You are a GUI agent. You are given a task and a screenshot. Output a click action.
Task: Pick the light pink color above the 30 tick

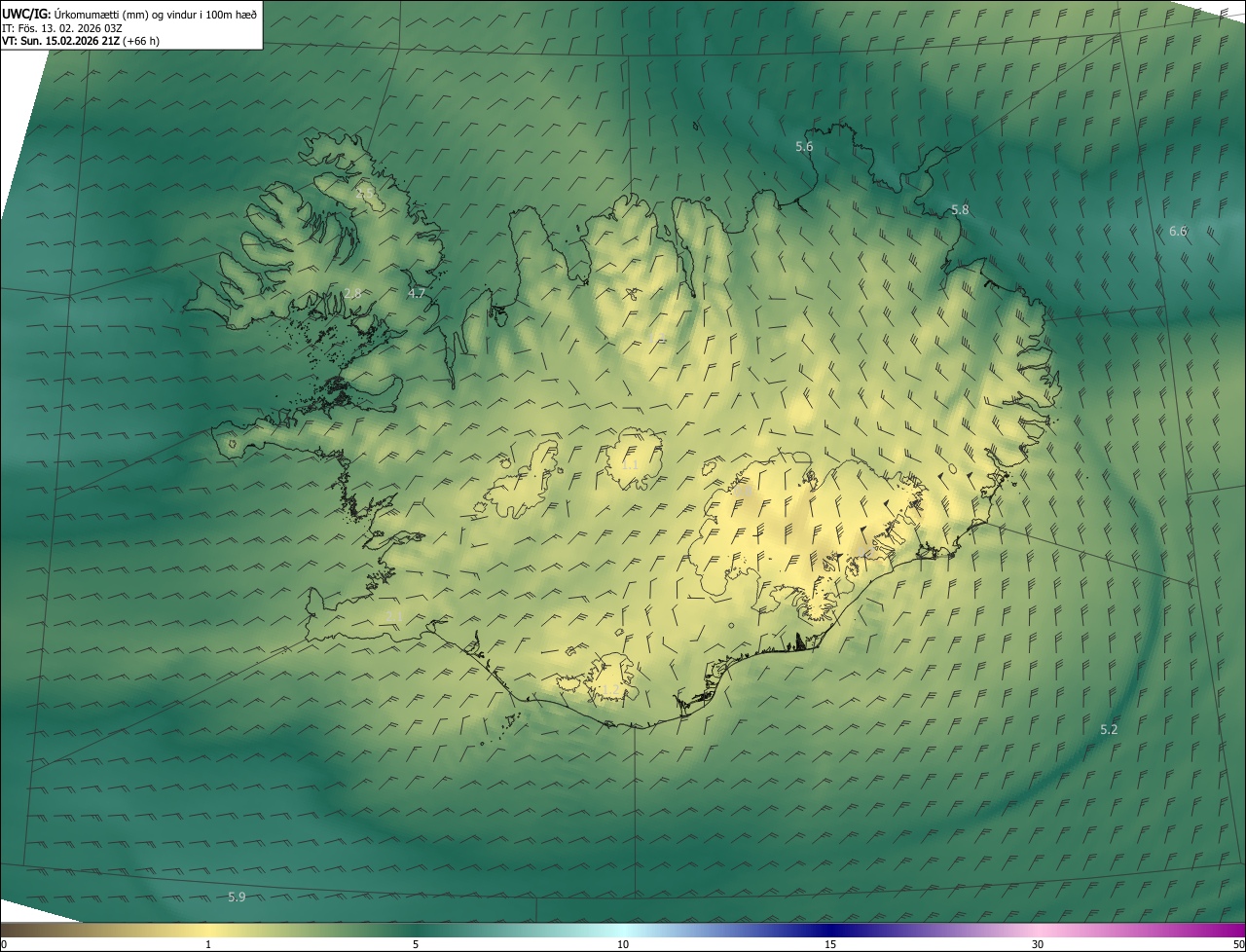(x=1038, y=930)
